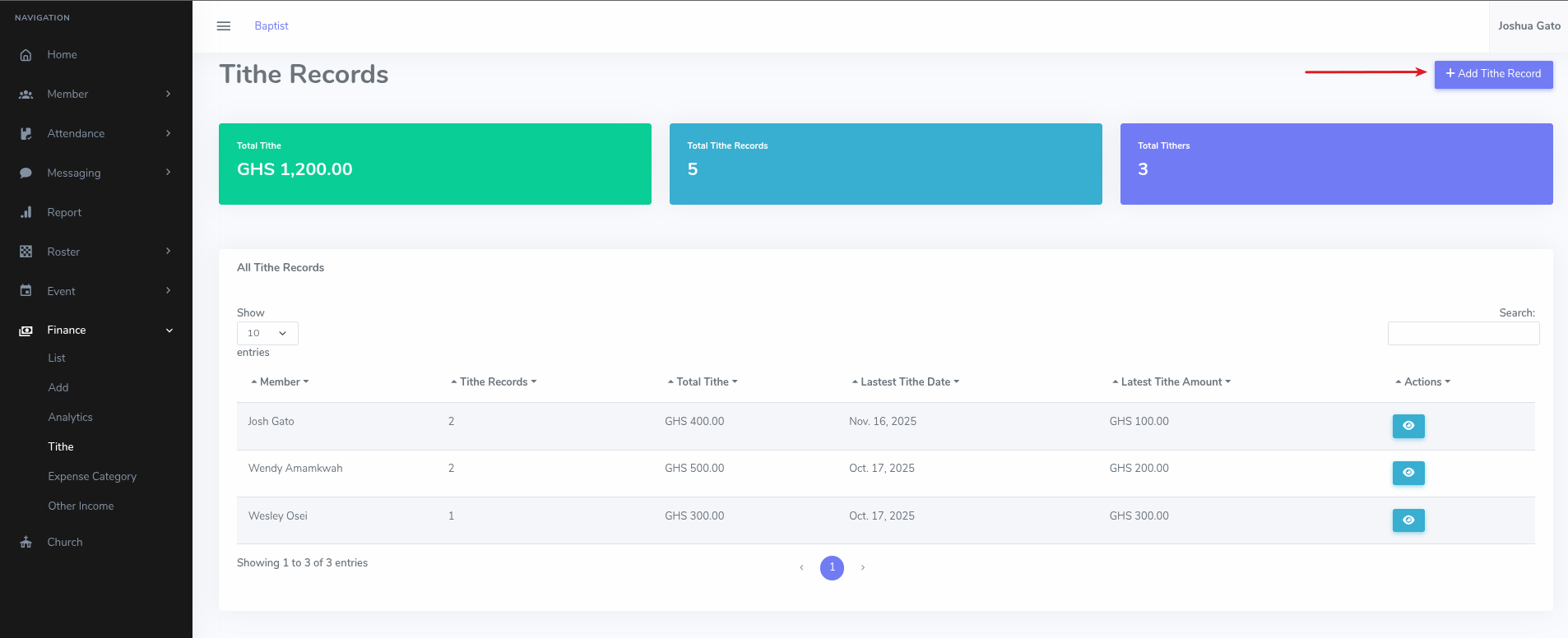
Task: Click the Search input field
Action: pyautogui.click(x=1463, y=333)
